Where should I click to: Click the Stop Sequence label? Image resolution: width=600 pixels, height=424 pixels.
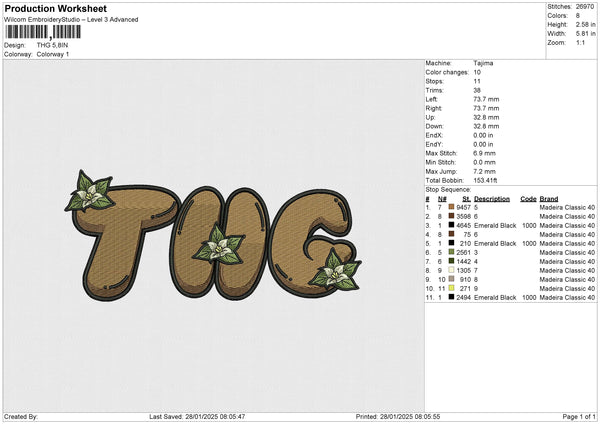tap(448, 190)
